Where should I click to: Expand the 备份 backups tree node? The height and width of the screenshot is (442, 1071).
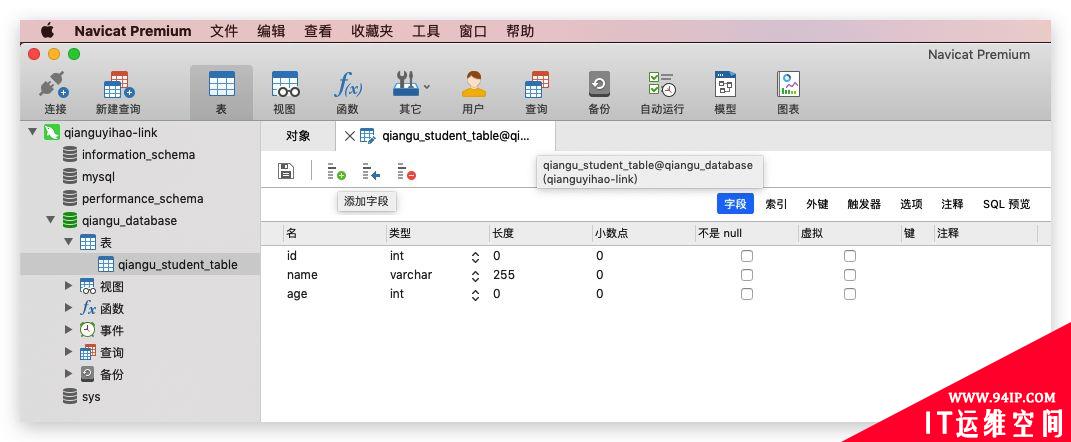tap(68, 374)
